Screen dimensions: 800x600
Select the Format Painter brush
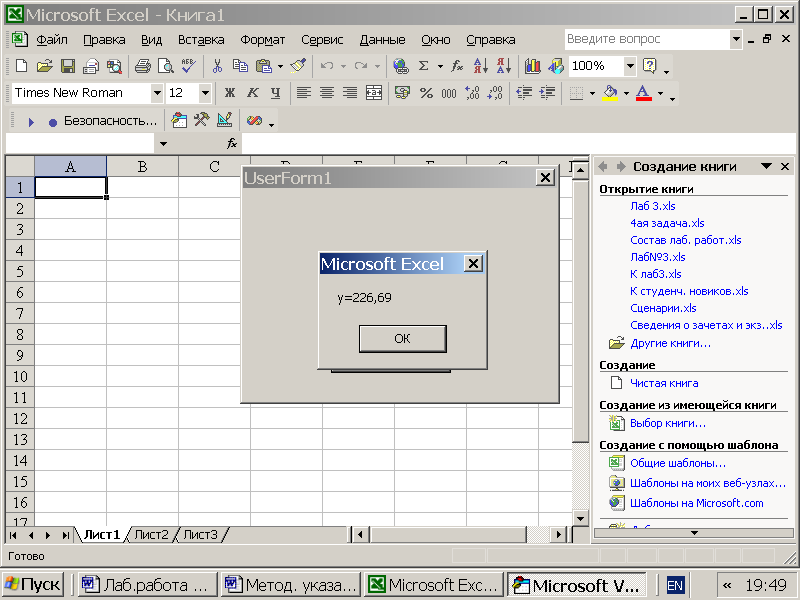298,66
